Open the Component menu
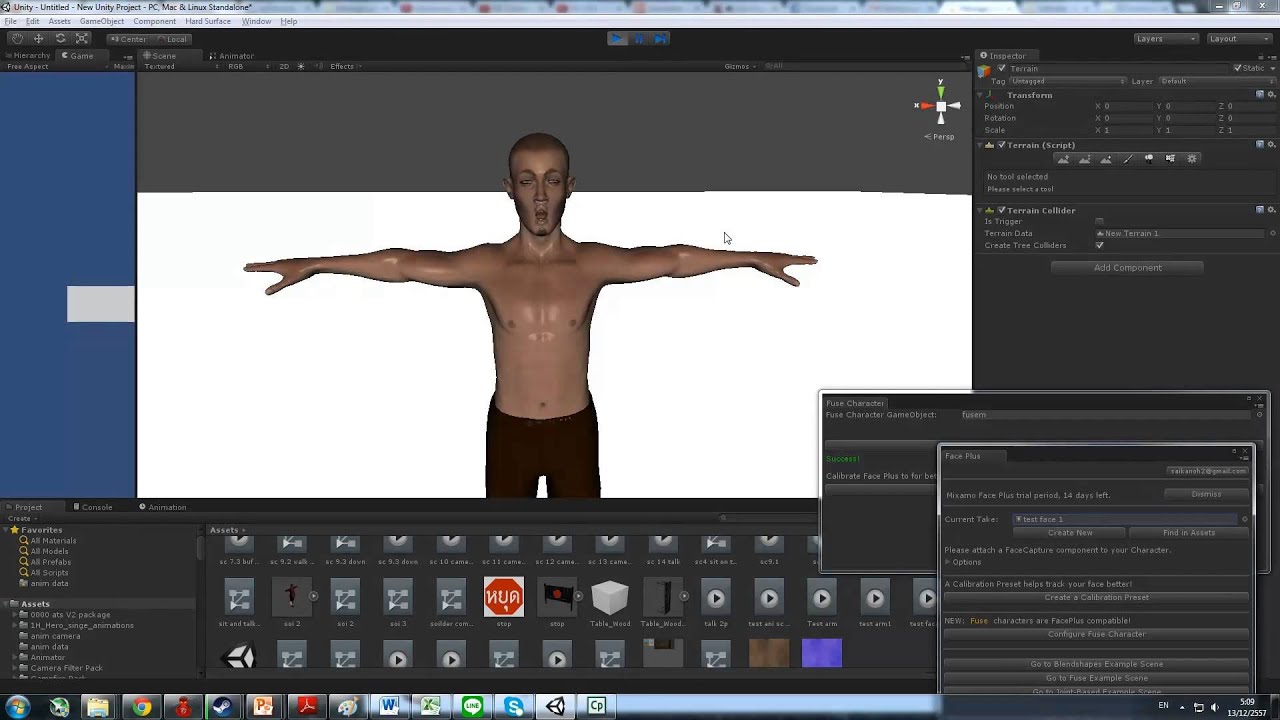This screenshot has height=720, width=1280. click(x=154, y=21)
